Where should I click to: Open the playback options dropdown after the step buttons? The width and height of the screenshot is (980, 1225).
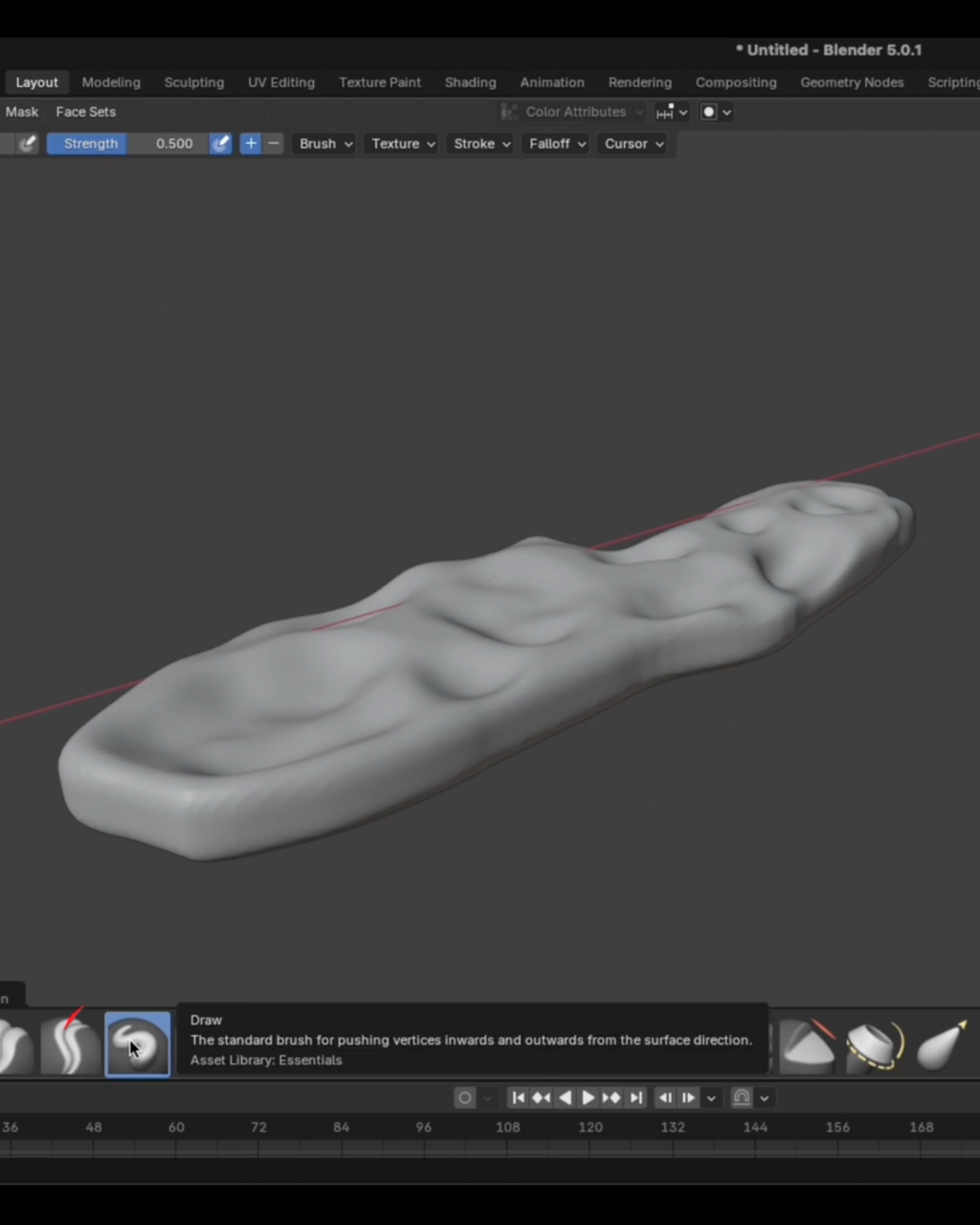click(711, 1098)
